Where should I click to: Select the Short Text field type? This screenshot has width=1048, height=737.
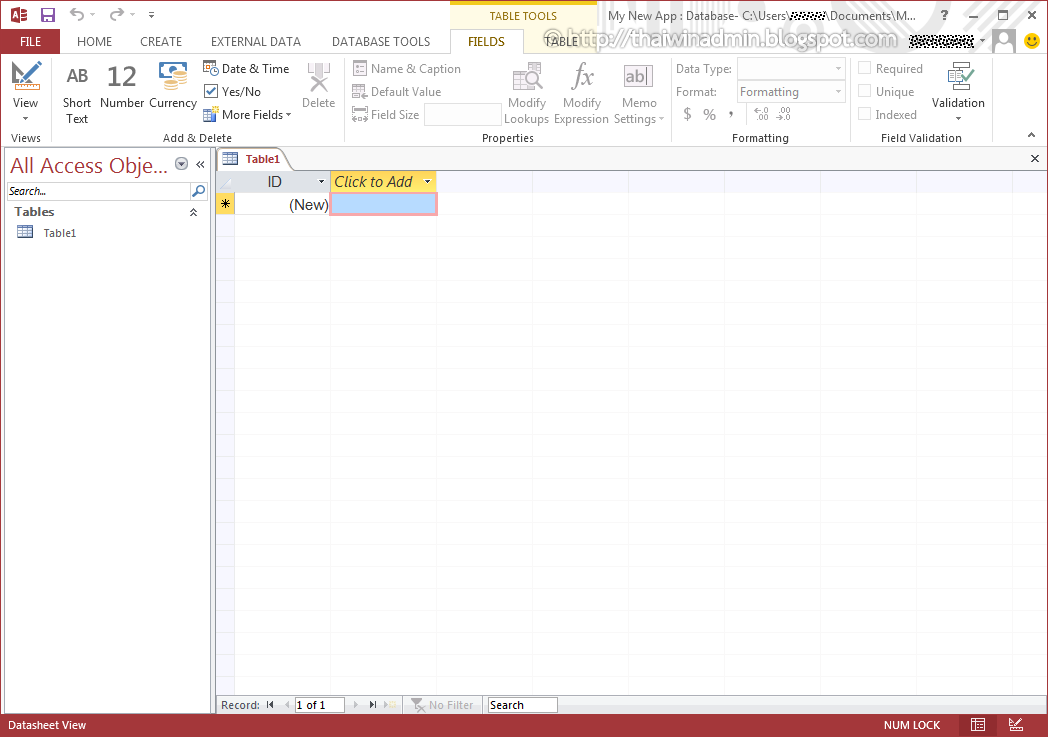click(77, 90)
